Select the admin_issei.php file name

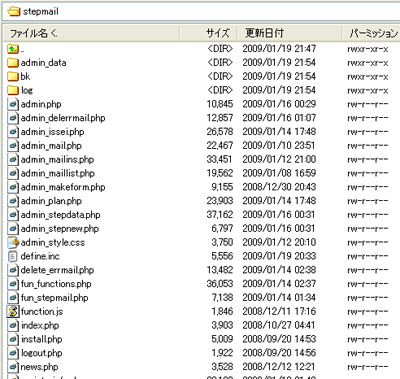(52, 132)
